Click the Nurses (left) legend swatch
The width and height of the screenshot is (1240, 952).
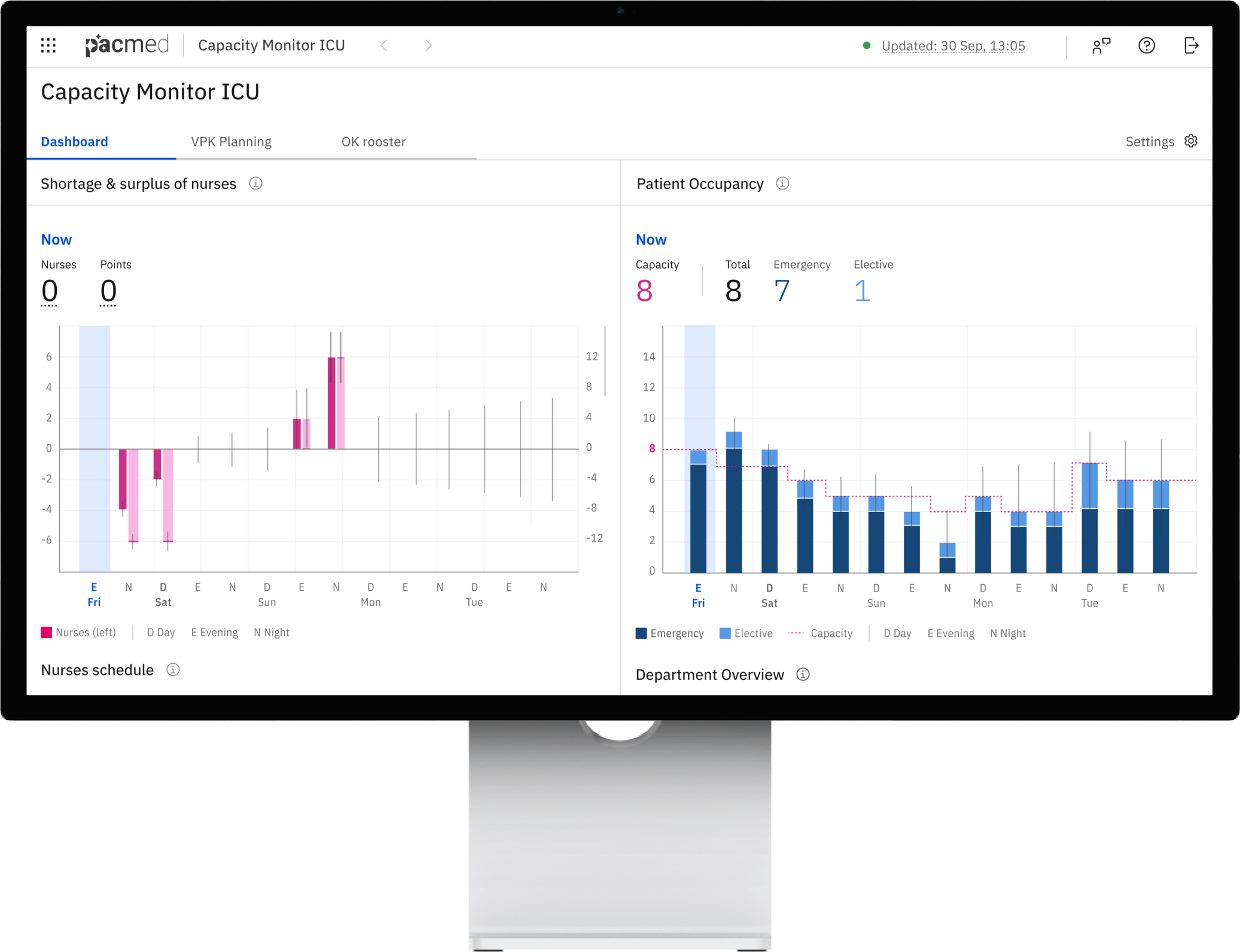(x=47, y=632)
